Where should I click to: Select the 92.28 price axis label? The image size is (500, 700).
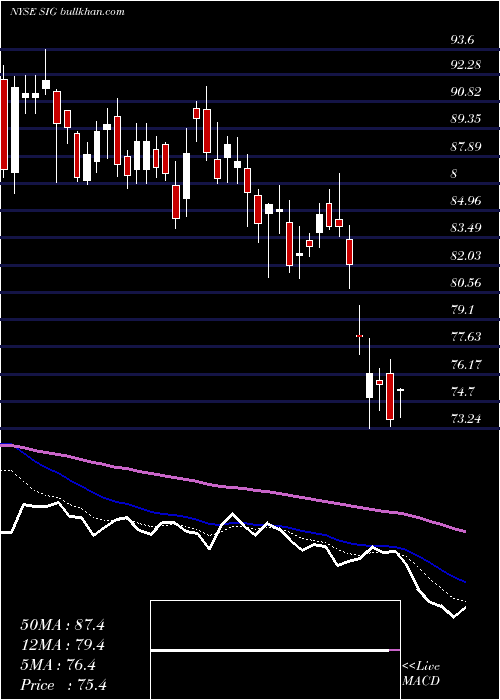point(466,65)
